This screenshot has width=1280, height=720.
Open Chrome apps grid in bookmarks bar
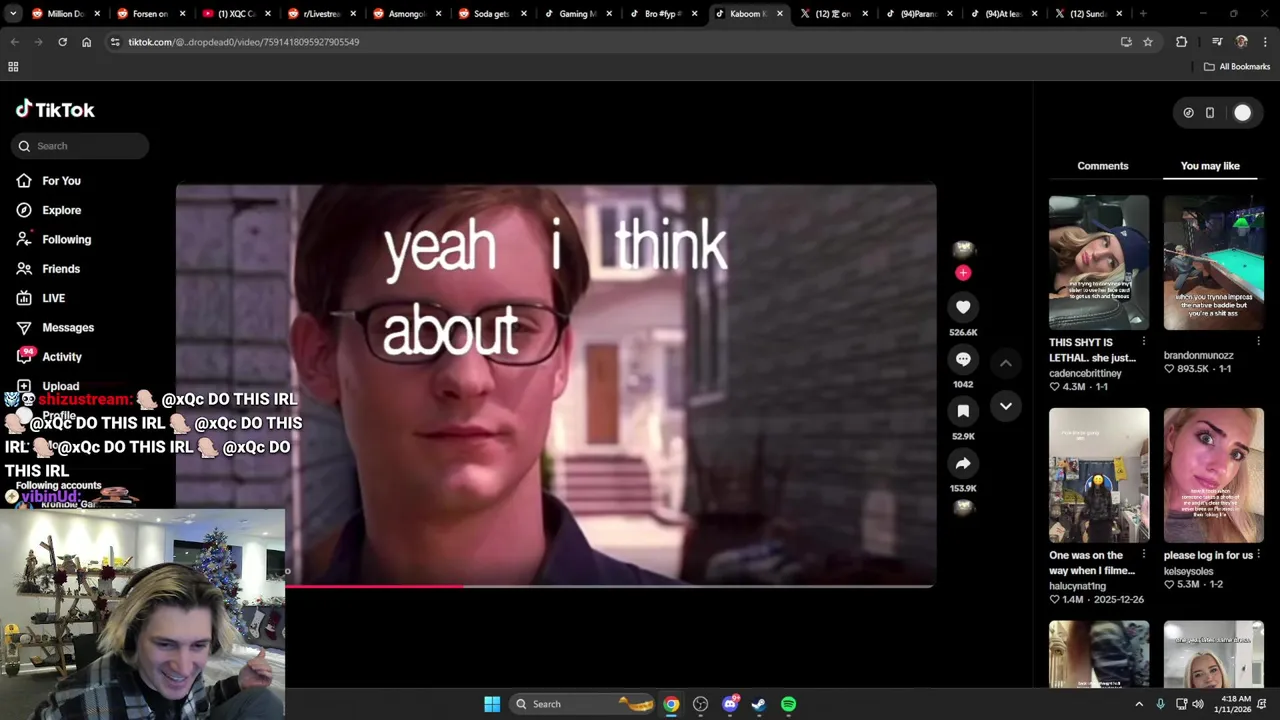(13, 67)
